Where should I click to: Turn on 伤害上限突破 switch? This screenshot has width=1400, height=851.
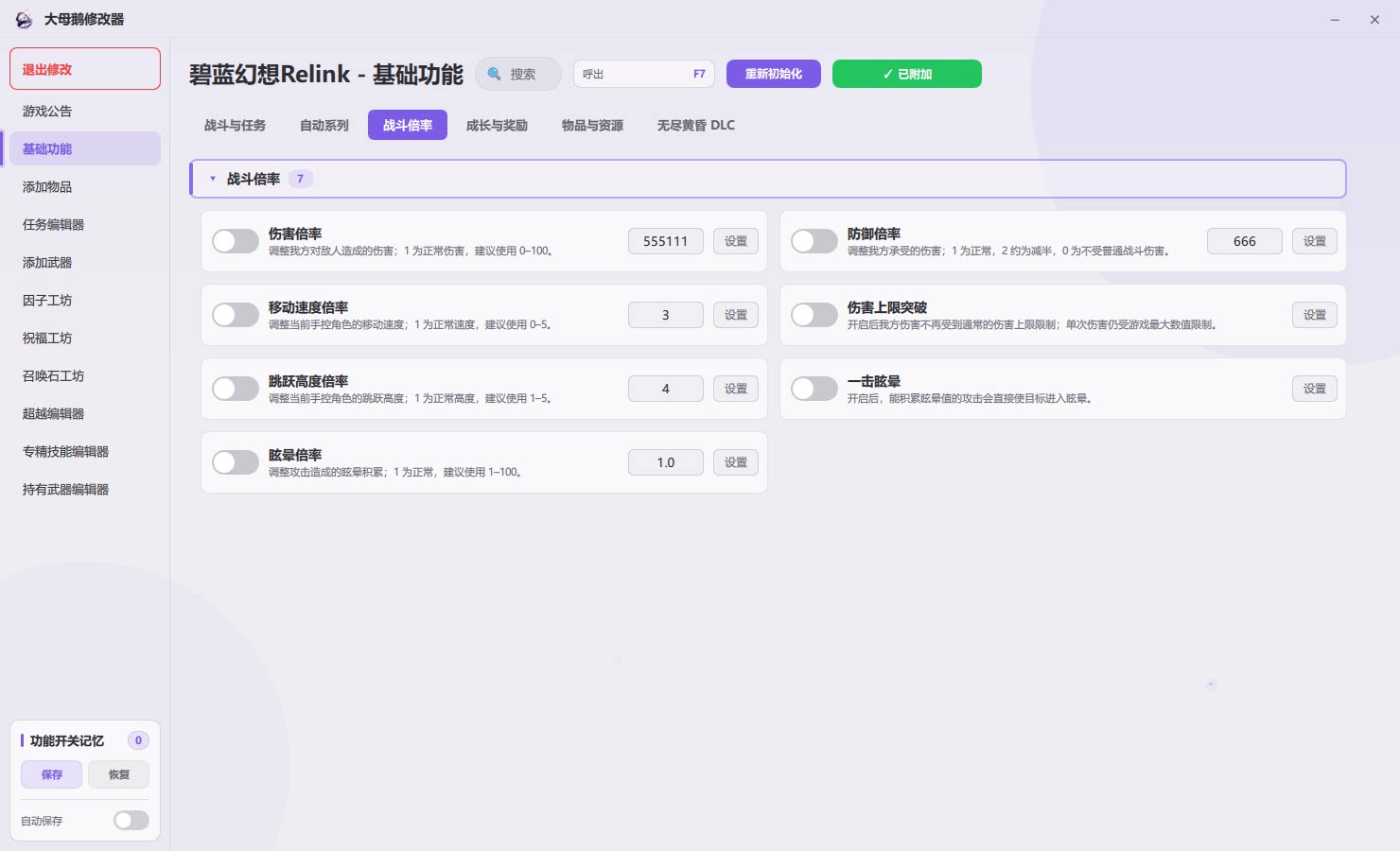pos(814,315)
